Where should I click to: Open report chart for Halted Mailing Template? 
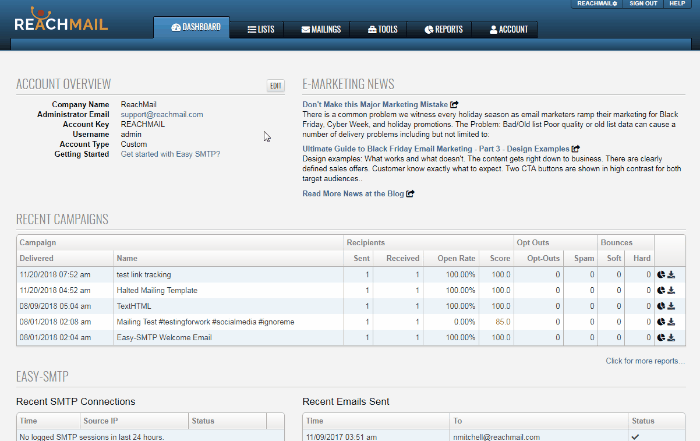pos(661,290)
